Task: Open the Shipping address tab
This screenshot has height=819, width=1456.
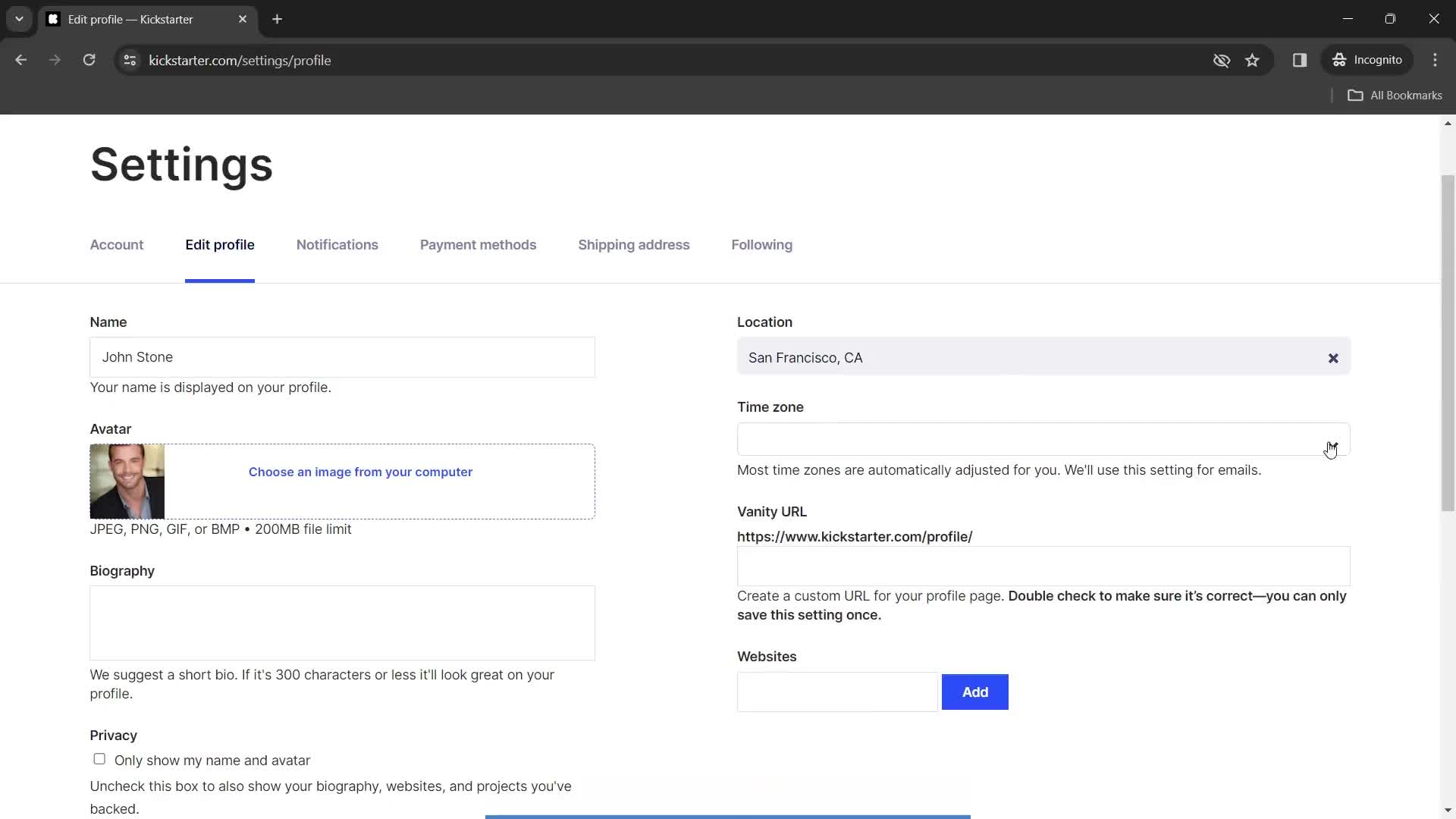Action: click(x=634, y=245)
